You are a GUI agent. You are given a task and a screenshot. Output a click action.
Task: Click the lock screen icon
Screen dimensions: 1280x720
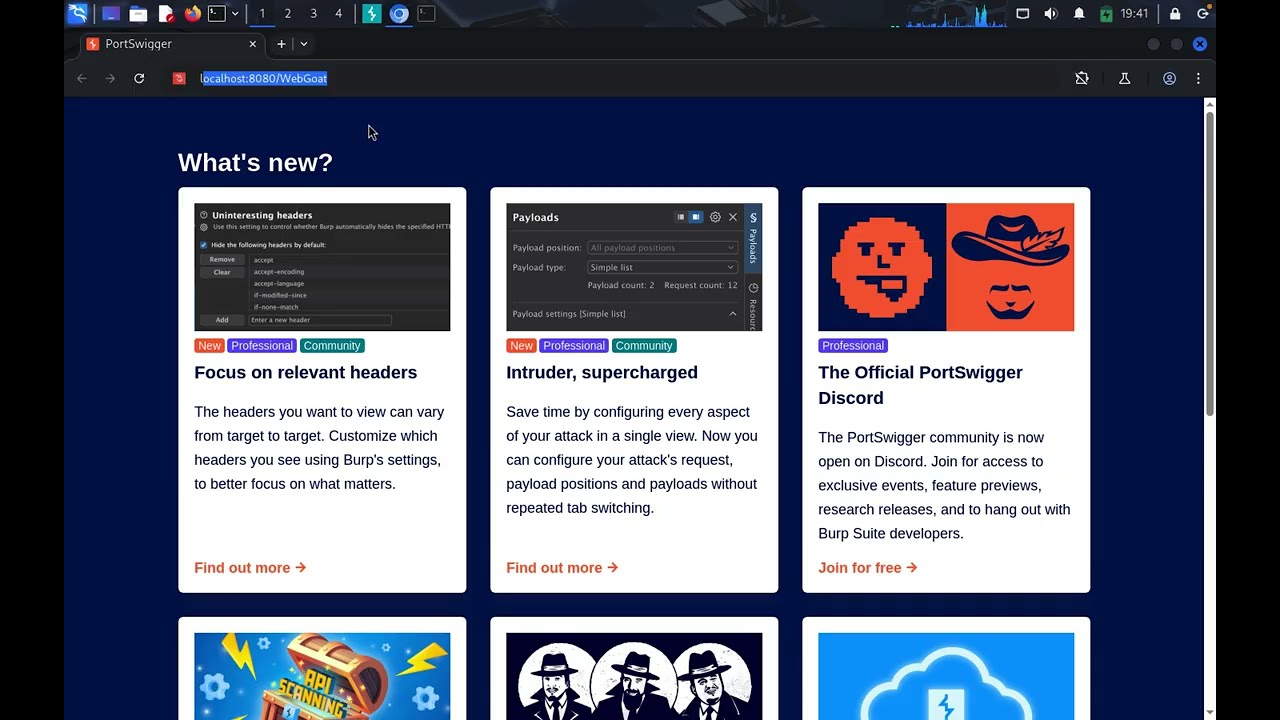(x=1175, y=14)
